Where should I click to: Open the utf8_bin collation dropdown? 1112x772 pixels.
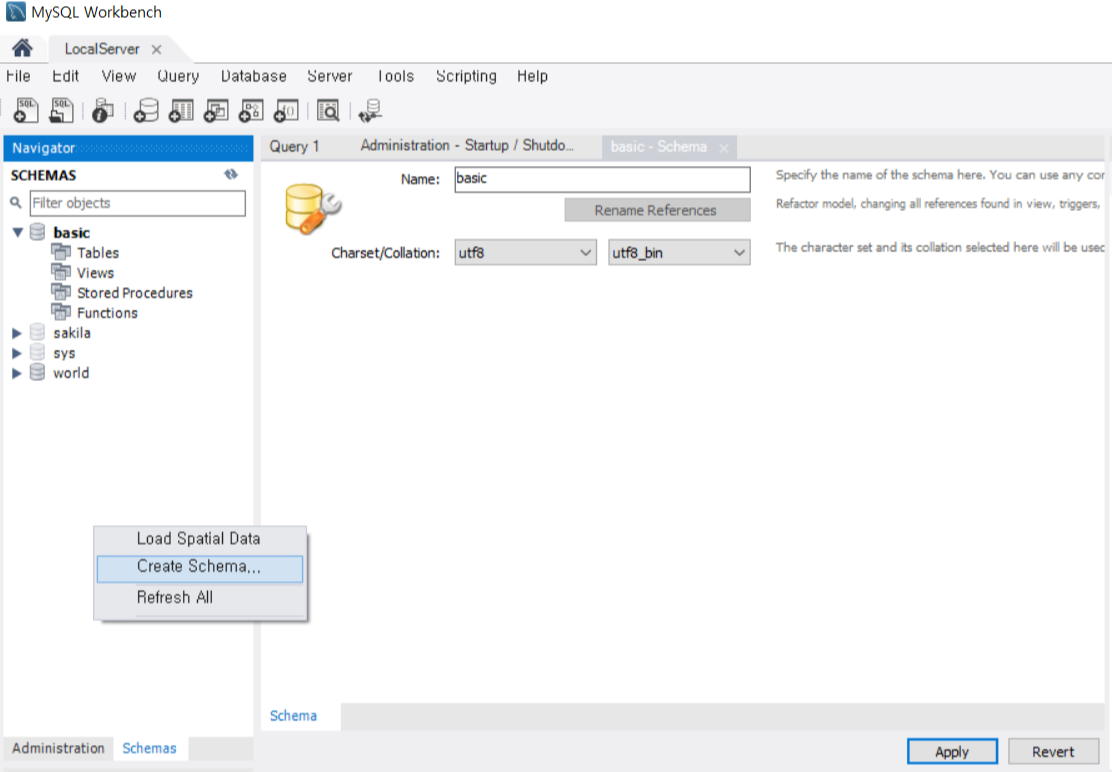click(679, 252)
